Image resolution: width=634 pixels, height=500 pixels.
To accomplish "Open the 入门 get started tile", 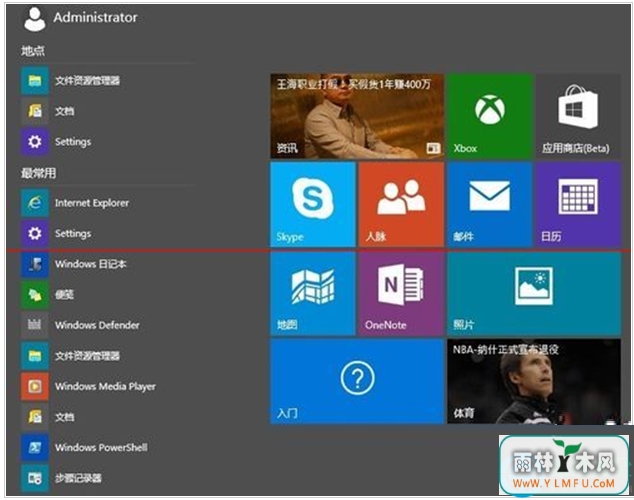I will click(x=357, y=381).
